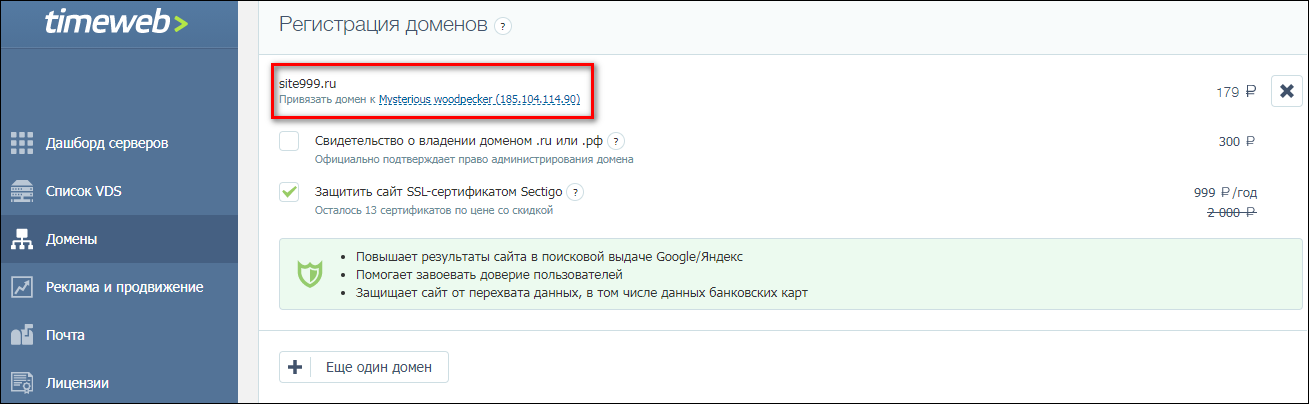Screen dimensions: 1309x404
Task: Click the certificate icon beside Лицензии
Action: (22, 382)
